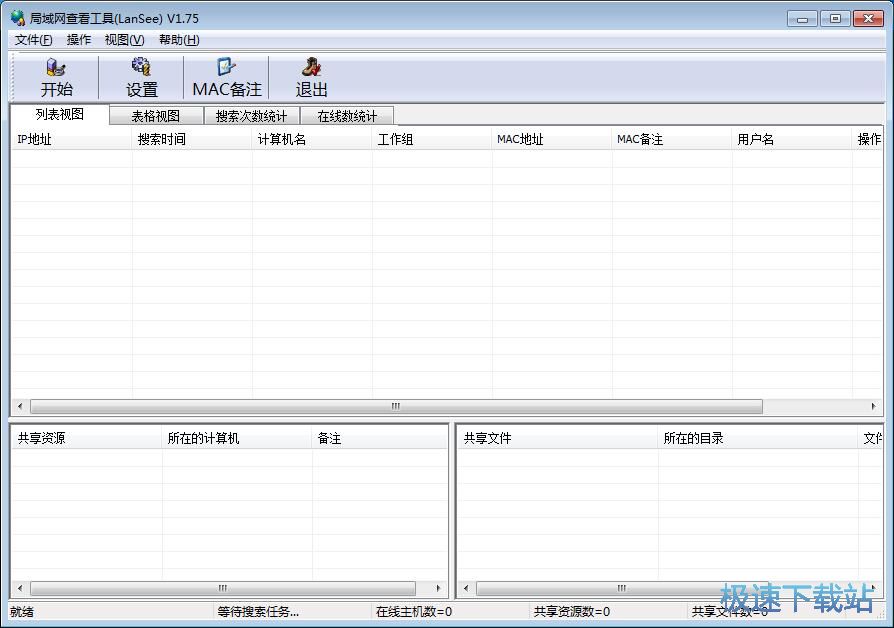894x628 pixels.
Task: Open the 操作 menu
Action: (79, 40)
